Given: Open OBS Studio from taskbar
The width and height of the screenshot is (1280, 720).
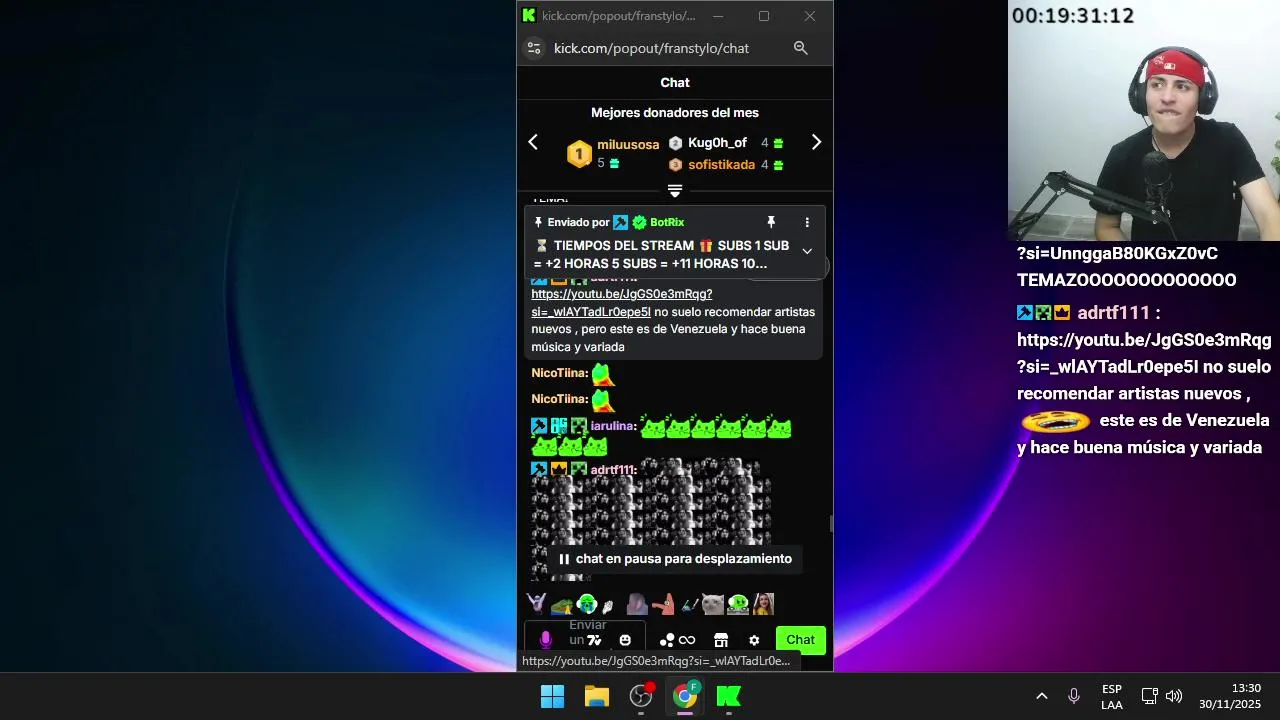Looking at the screenshot, I should (x=641, y=696).
